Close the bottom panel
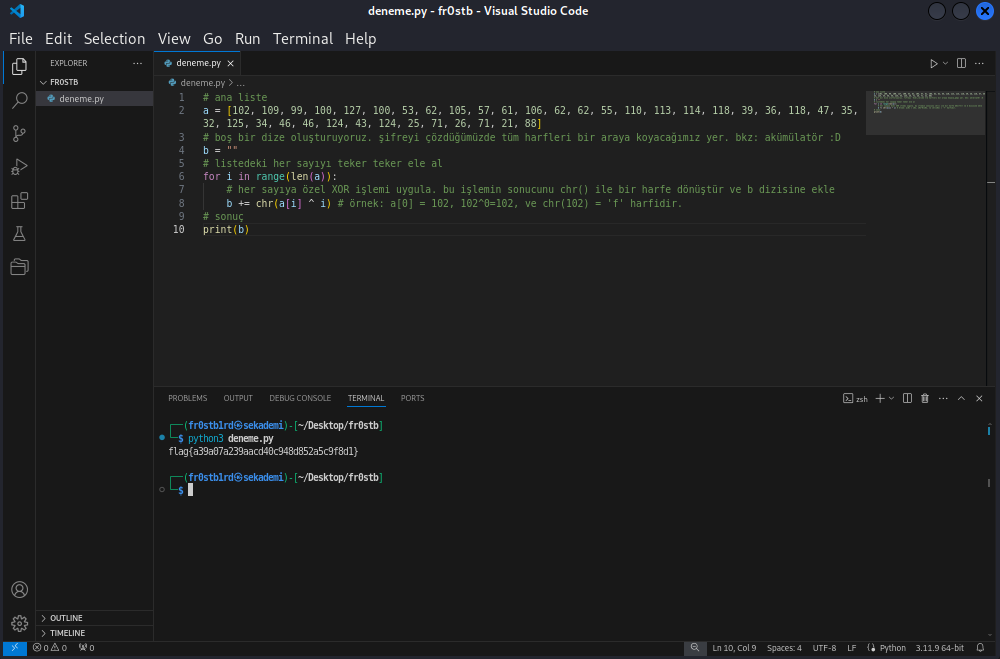 [x=979, y=398]
